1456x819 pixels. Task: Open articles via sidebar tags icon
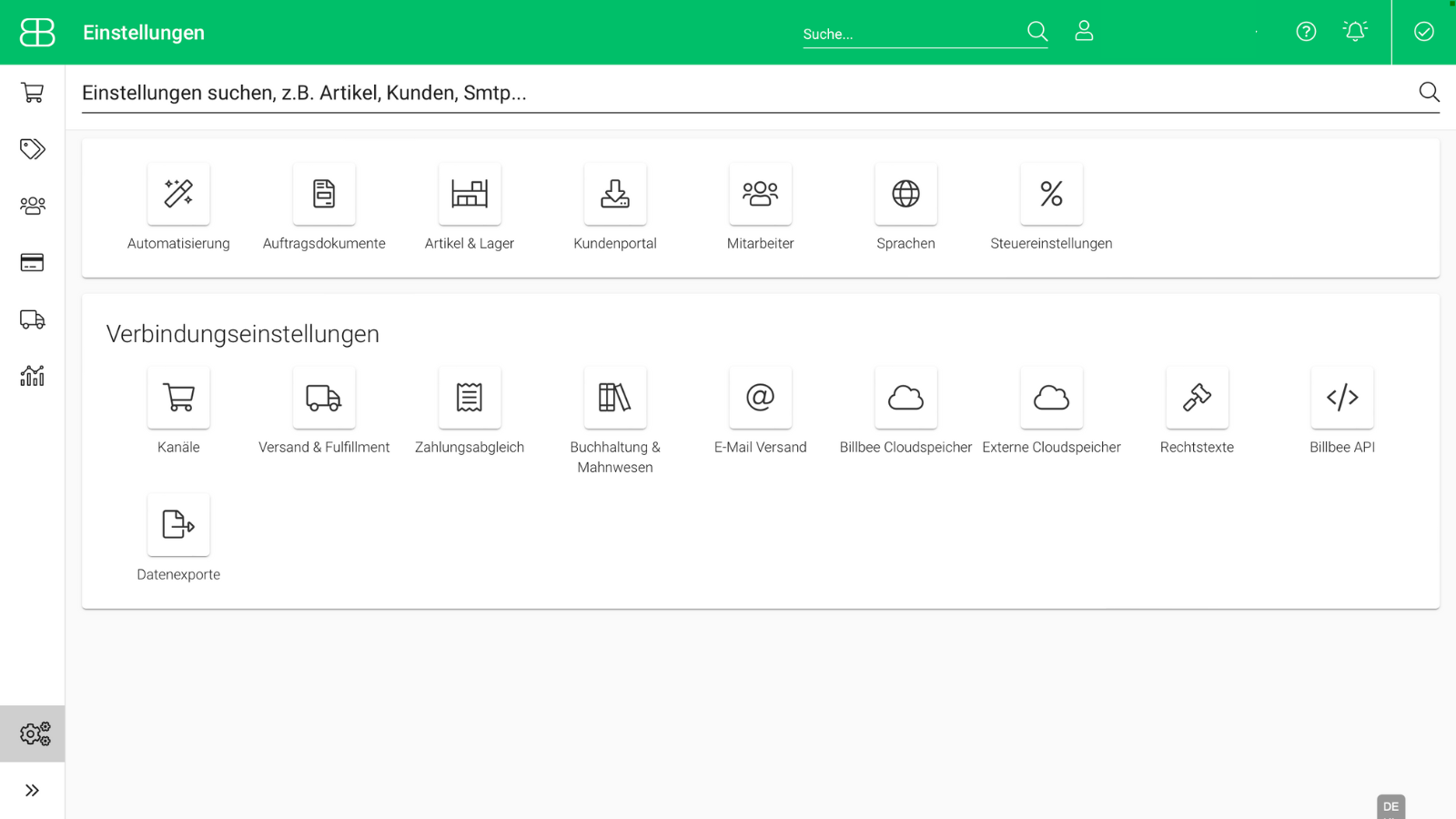pyautogui.click(x=33, y=148)
